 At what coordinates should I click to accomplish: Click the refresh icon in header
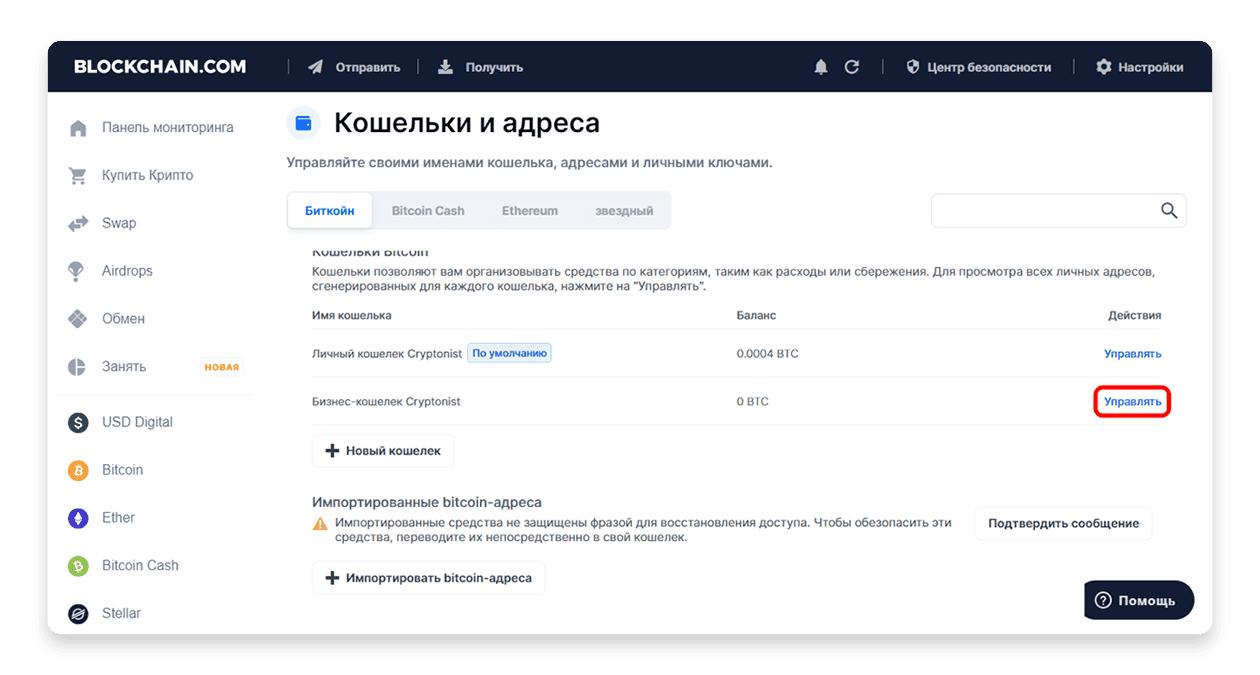[852, 67]
